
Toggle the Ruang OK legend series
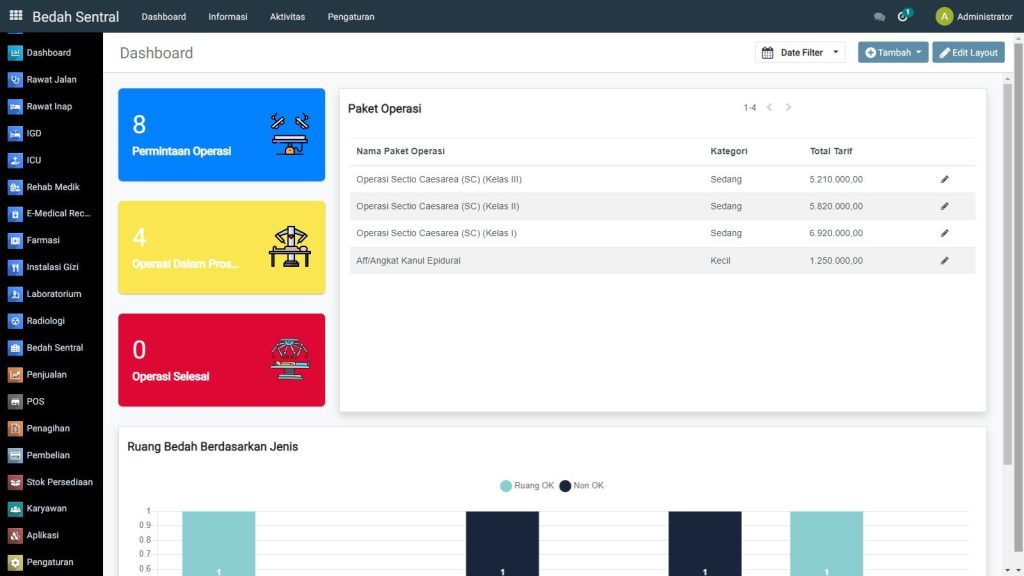[526, 486]
